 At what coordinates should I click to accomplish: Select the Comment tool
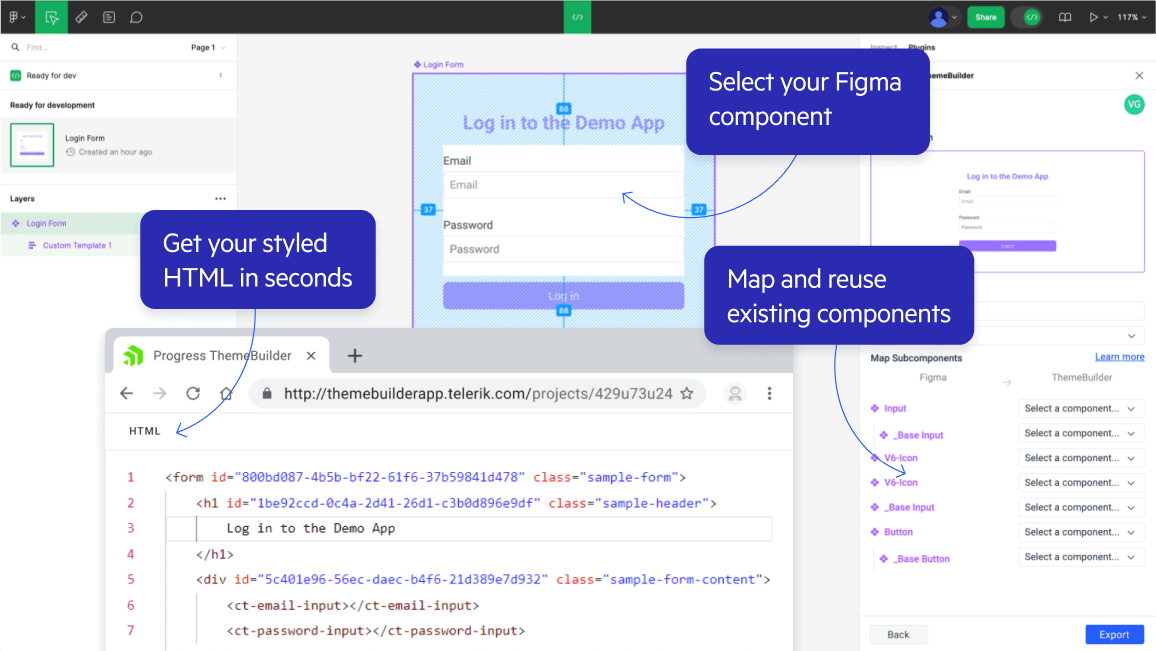136,17
